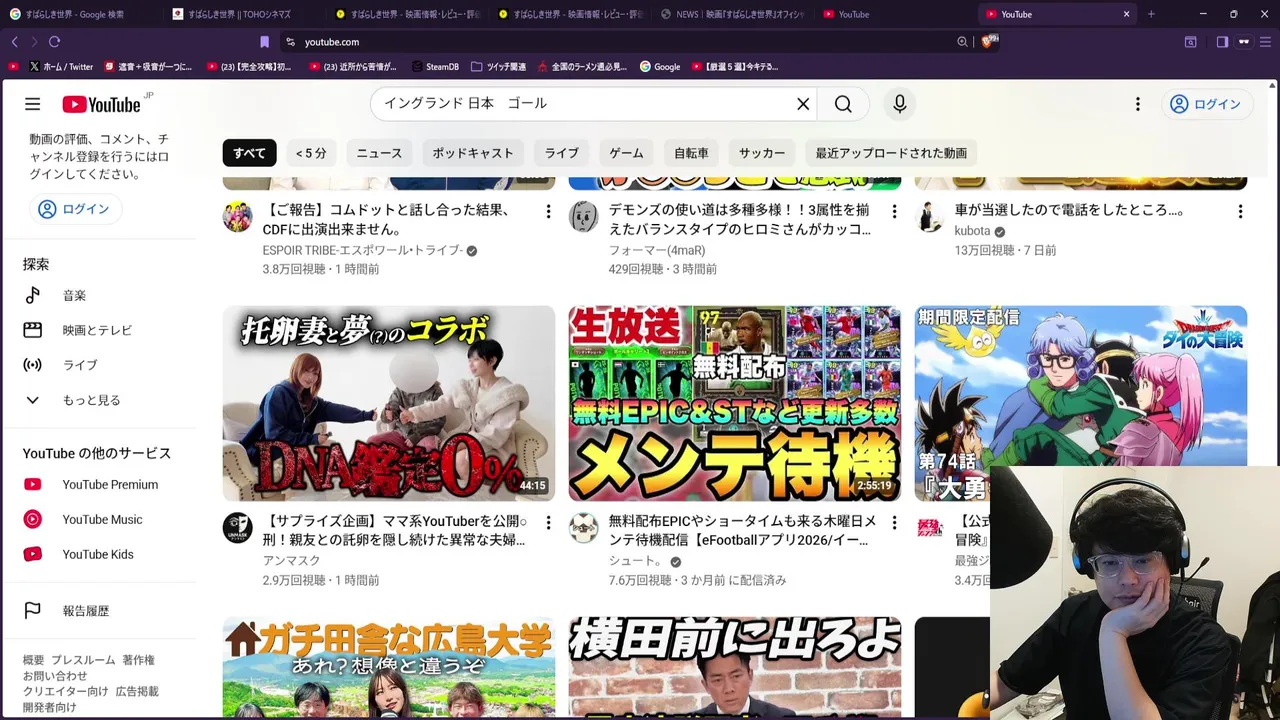
Task: Start voice search with the microphone
Action: click(900, 104)
